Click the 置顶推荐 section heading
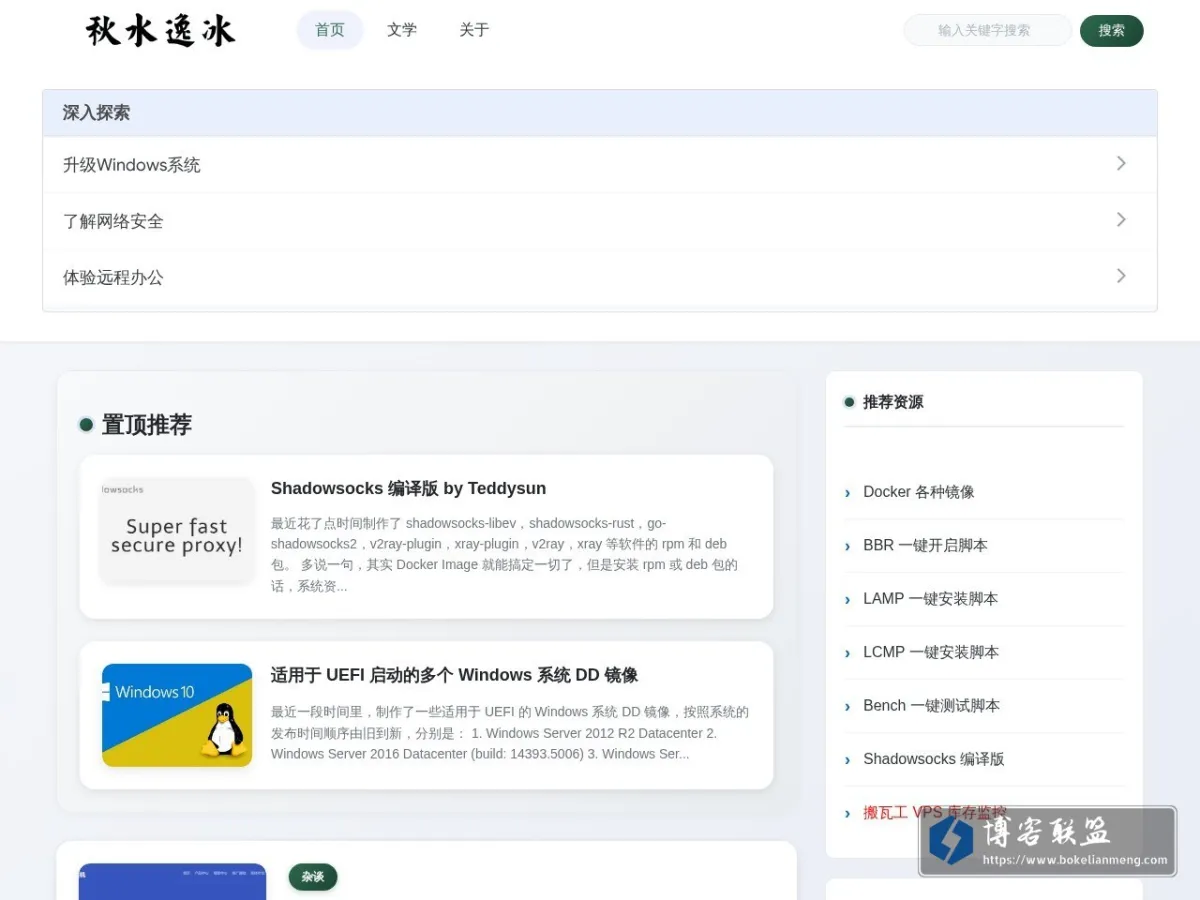The height and width of the screenshot is (900, 1200). [x=146, y=425]
